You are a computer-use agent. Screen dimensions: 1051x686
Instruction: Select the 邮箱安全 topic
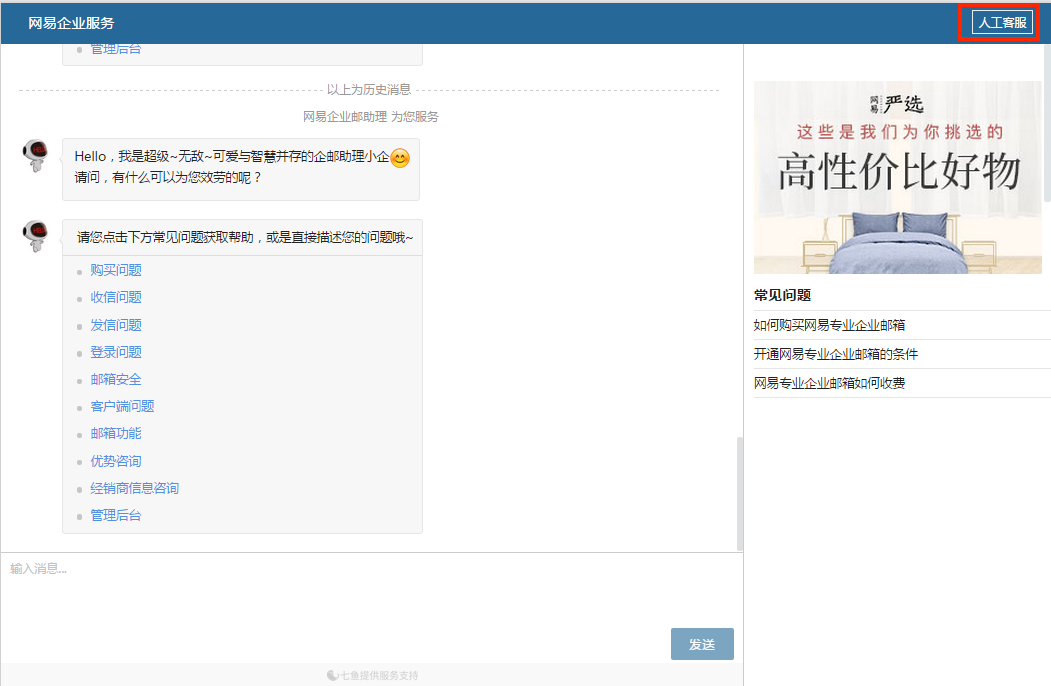tap(116, 379)
